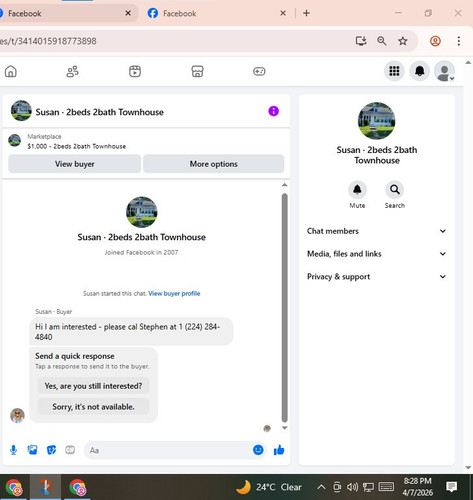Viewport: 473px width, 500px height.
Task: Click chat scroll up arrow
Action: [x=284, y=185]
